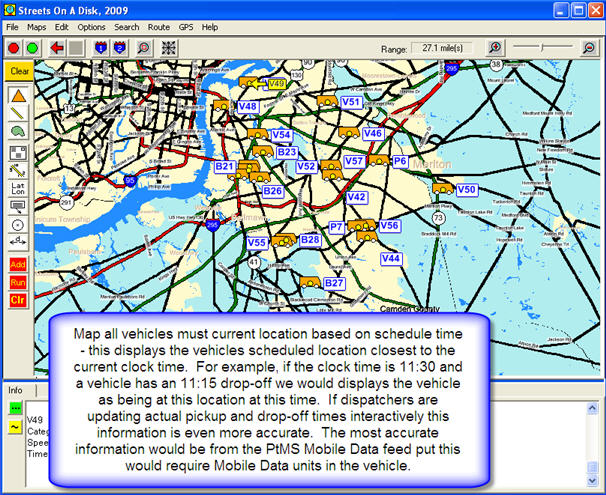
Task: Open the Maps menu
Action: pyautogui.click(x=37, y=27)
